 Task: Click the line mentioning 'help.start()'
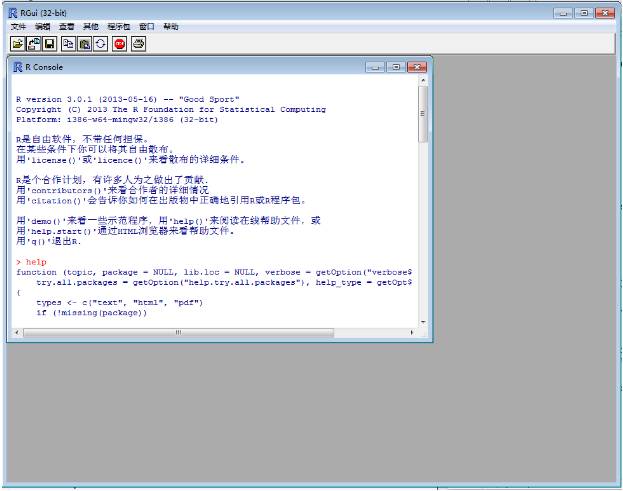(125, 231)
